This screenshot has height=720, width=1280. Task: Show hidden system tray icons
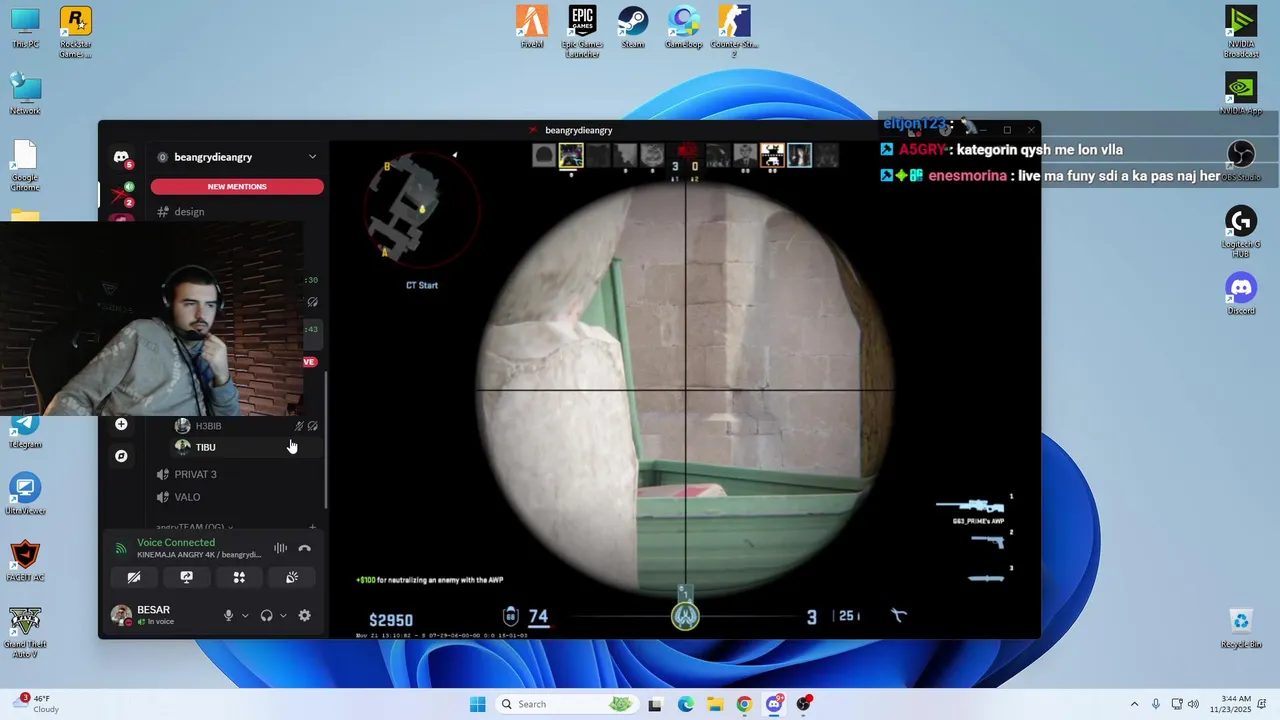(1134, 704)
